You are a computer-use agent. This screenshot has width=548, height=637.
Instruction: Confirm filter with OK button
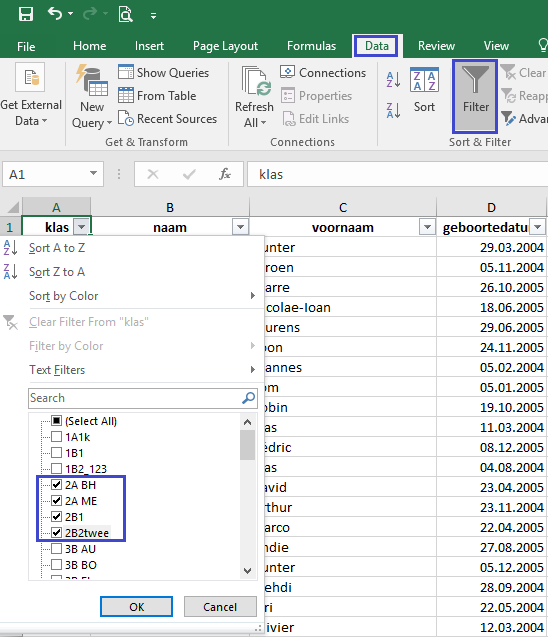pyautogui.click(x=136, y=607)
